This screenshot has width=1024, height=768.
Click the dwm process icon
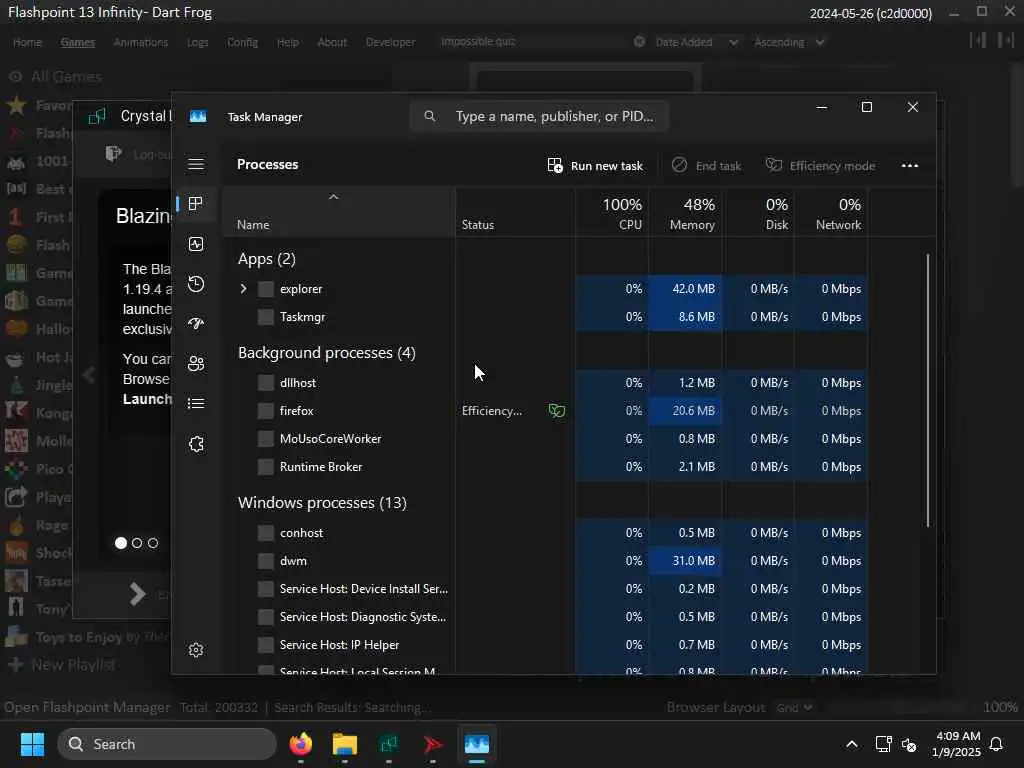coord(266,561)
